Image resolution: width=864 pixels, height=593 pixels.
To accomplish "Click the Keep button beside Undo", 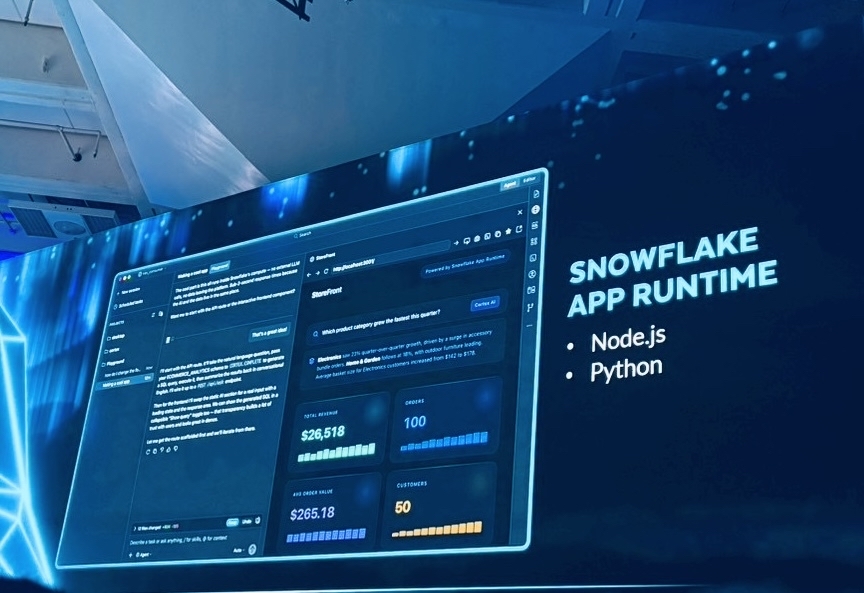I will pos(233,522).
